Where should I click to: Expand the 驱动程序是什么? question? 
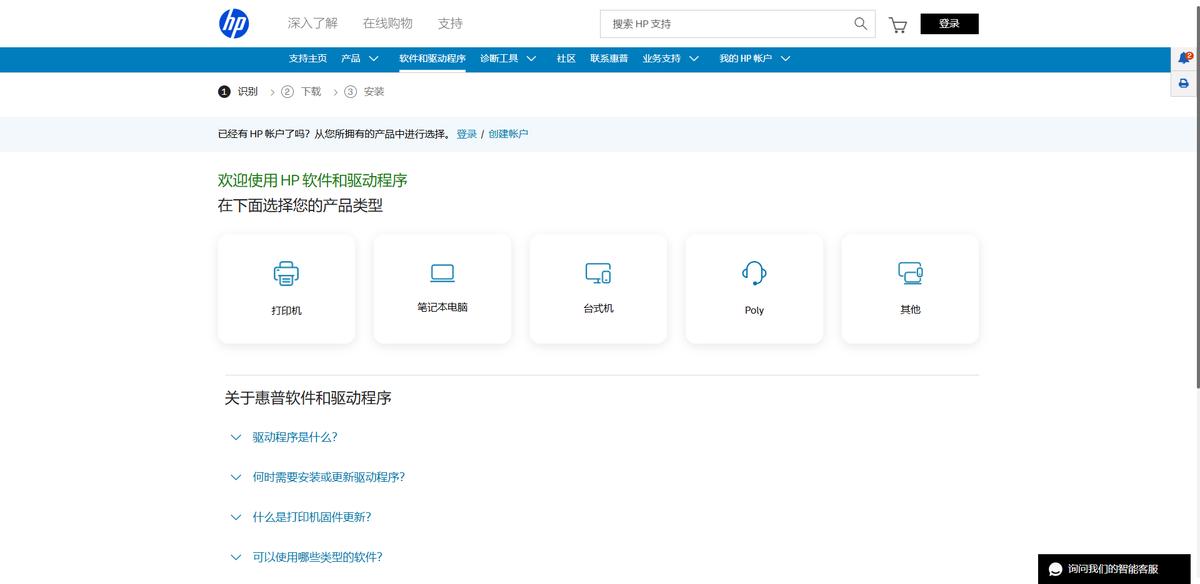pos(295,437)
